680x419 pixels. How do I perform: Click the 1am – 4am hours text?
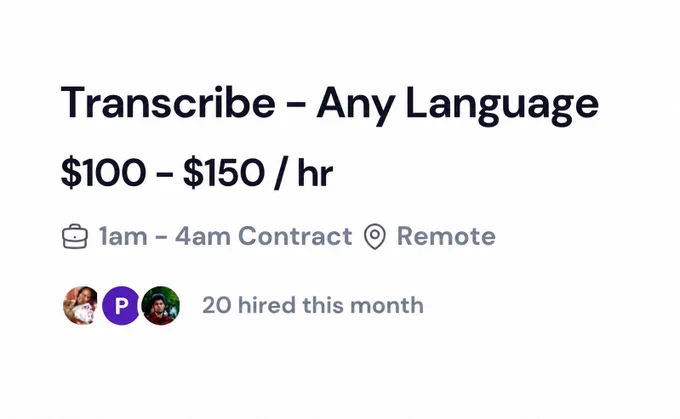point(165,236)
